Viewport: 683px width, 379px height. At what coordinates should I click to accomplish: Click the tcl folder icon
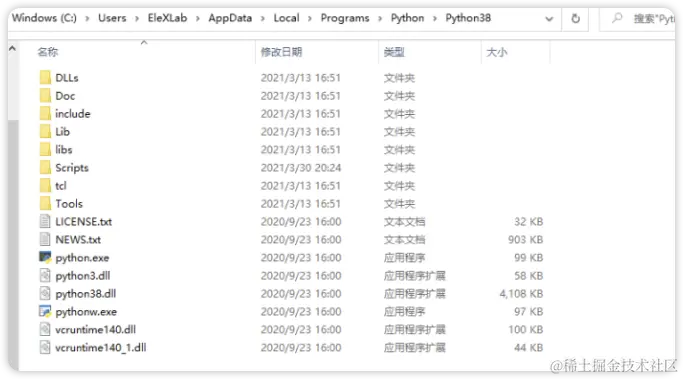[45, 186]
